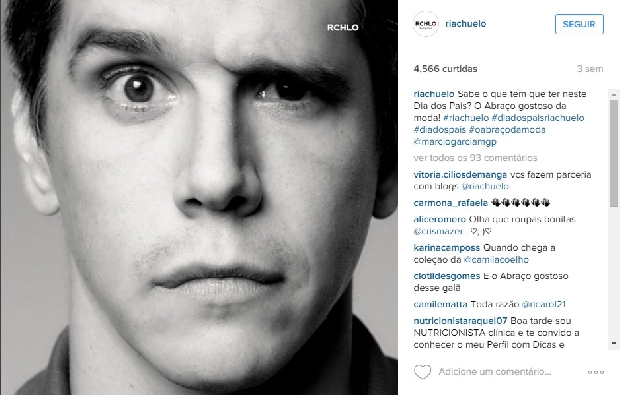Open the #oabraçodamoda hashtag
Screen dimensions: 620x395
(x=507, y=130)
